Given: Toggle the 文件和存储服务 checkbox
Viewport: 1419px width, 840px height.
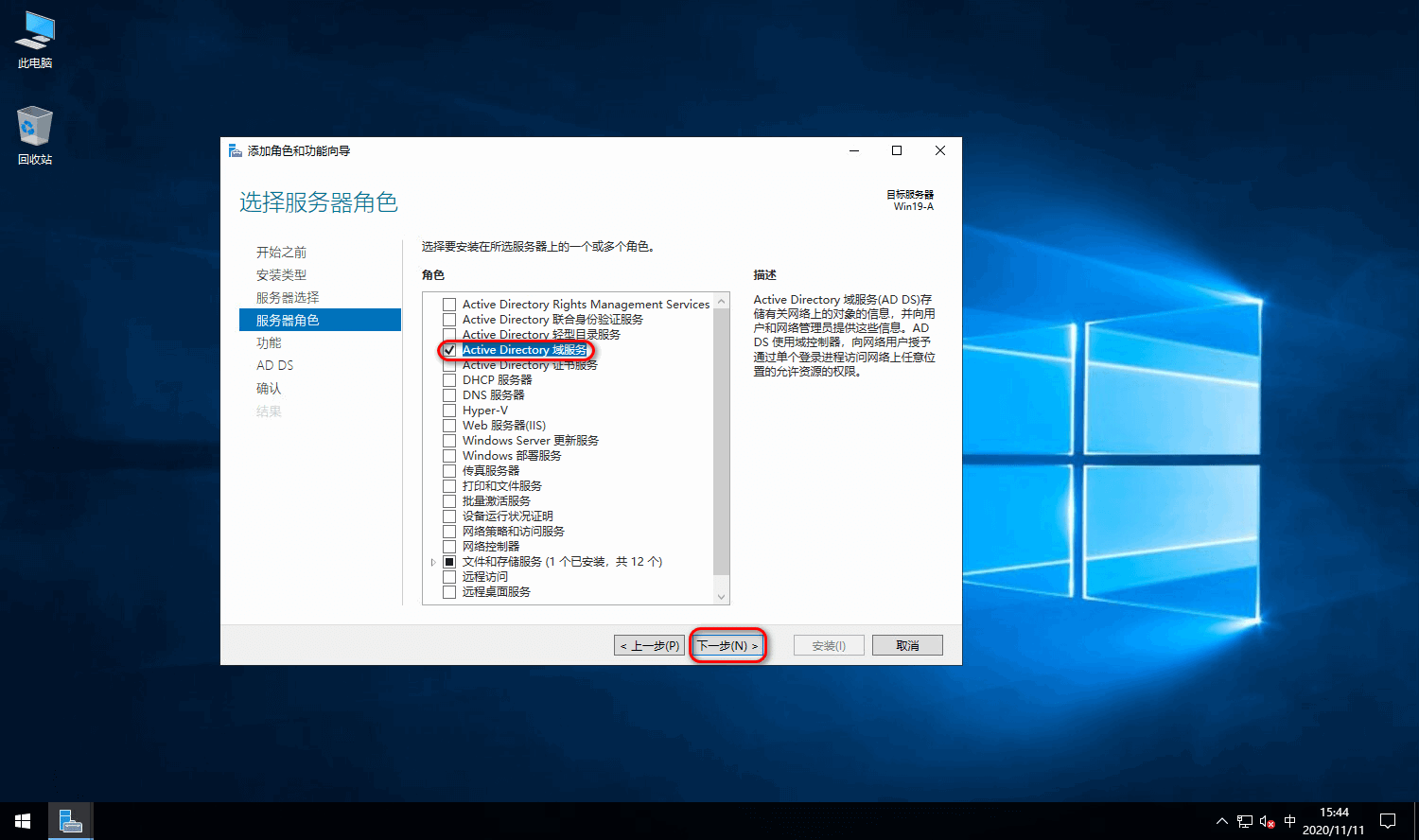Looking at the screenshot, I should click(449, 562).
